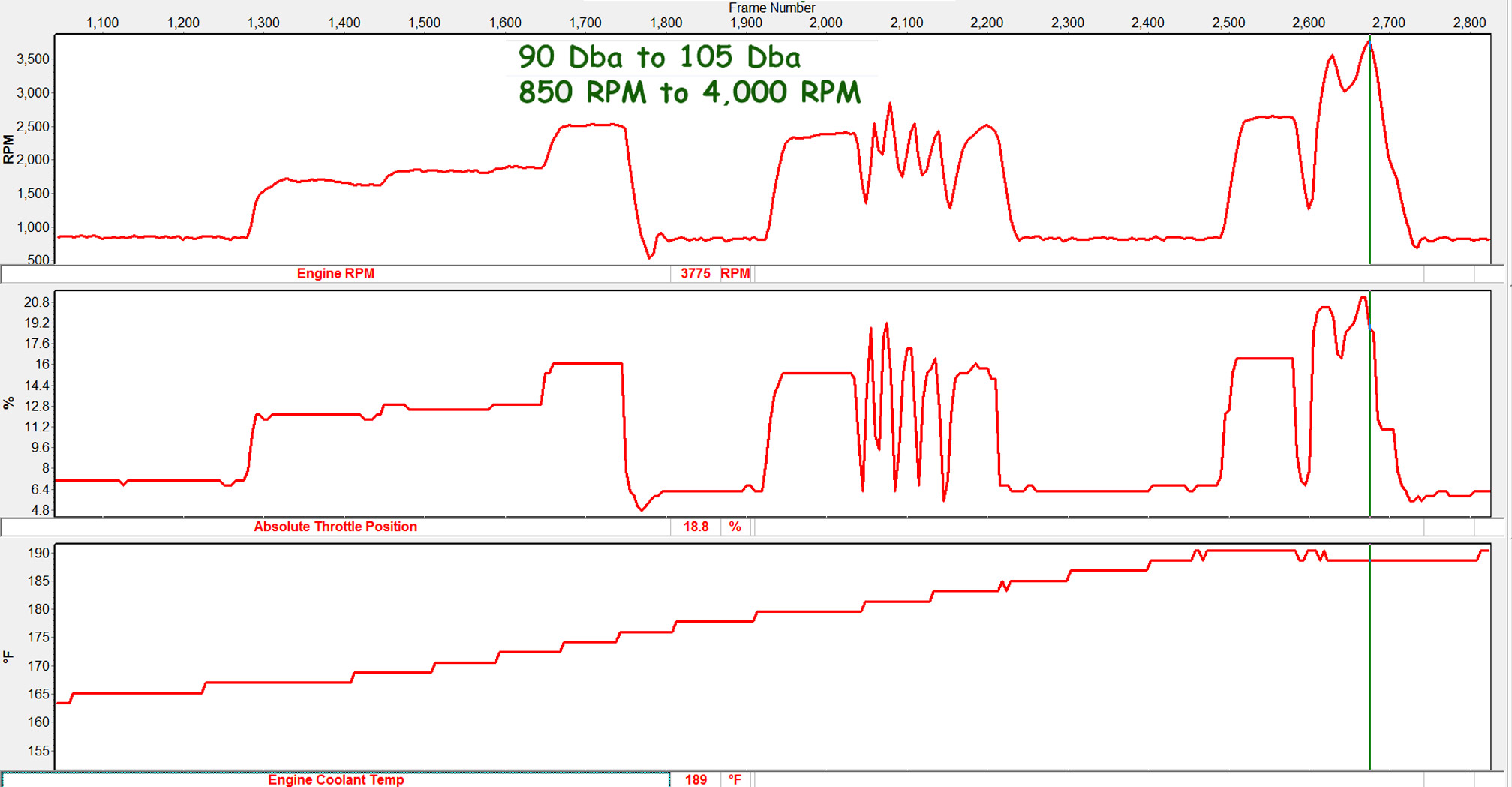Viewport: 1512px width, 787px height.
Task: Click the 20.8 tick on throttle axis
Action: click(37, 302)
